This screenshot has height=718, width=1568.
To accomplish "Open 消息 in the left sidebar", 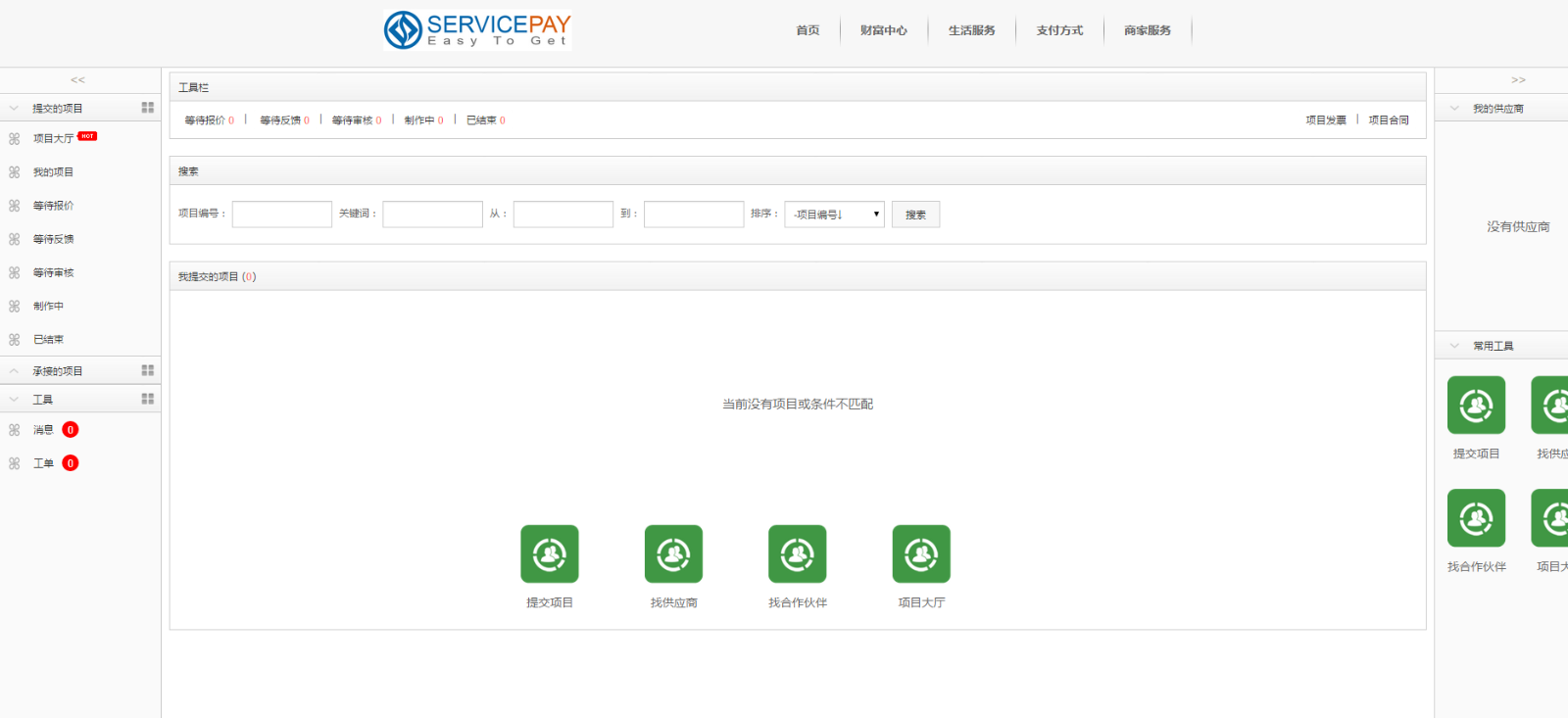I will tap(43, 430).
